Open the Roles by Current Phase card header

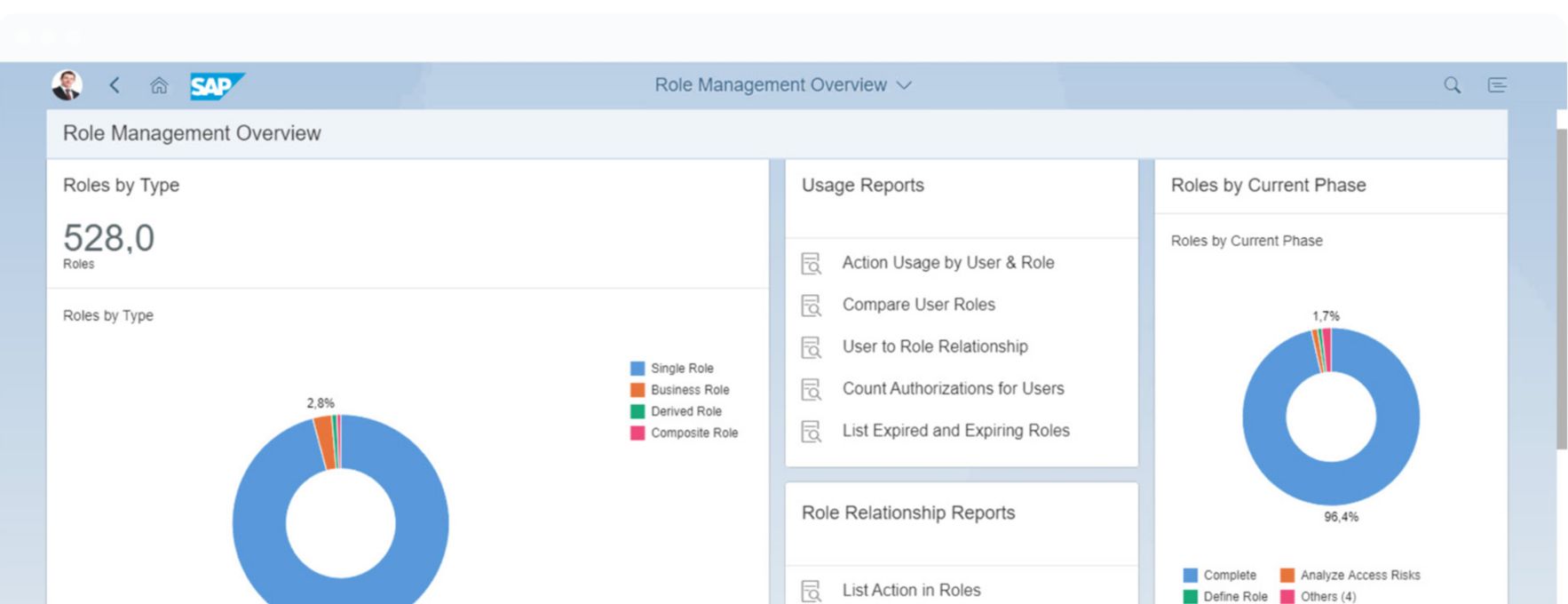(x=1268, y=186)
